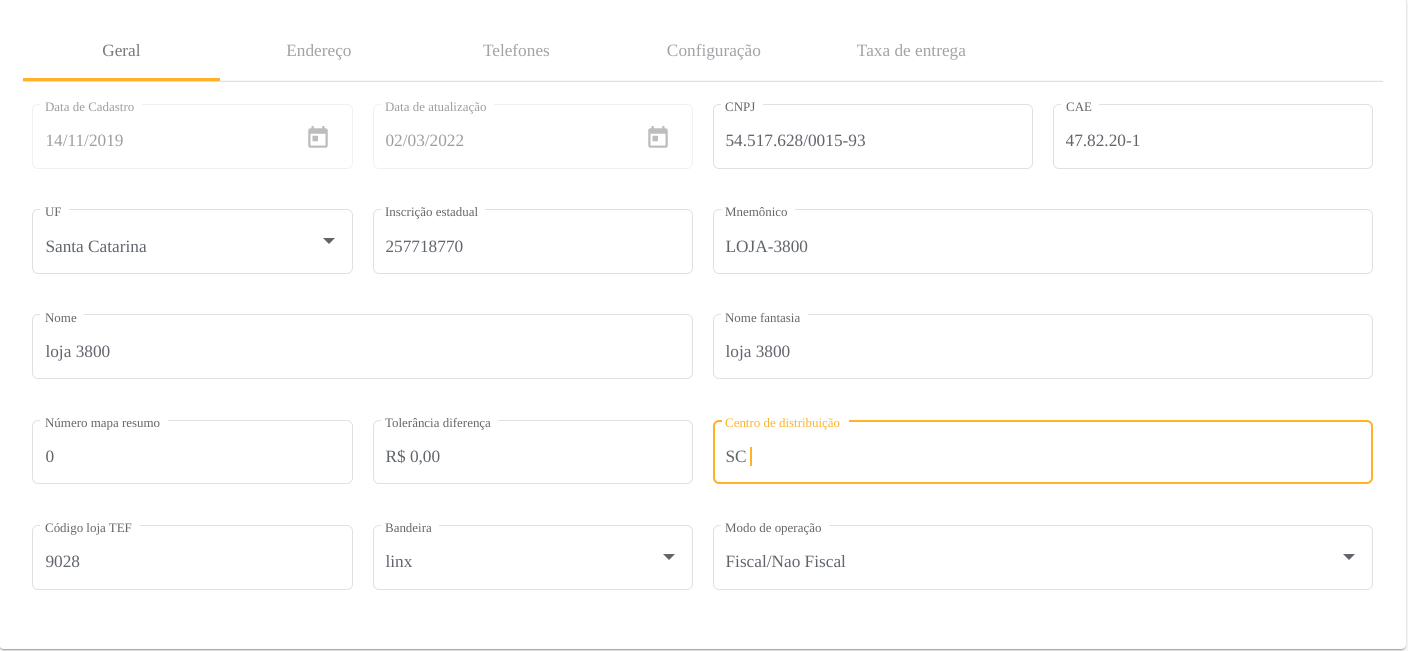Screen dimensions: 1408x651
Task: Expand the Bandeira dropdown arrow
Action: tap(669, 557)
